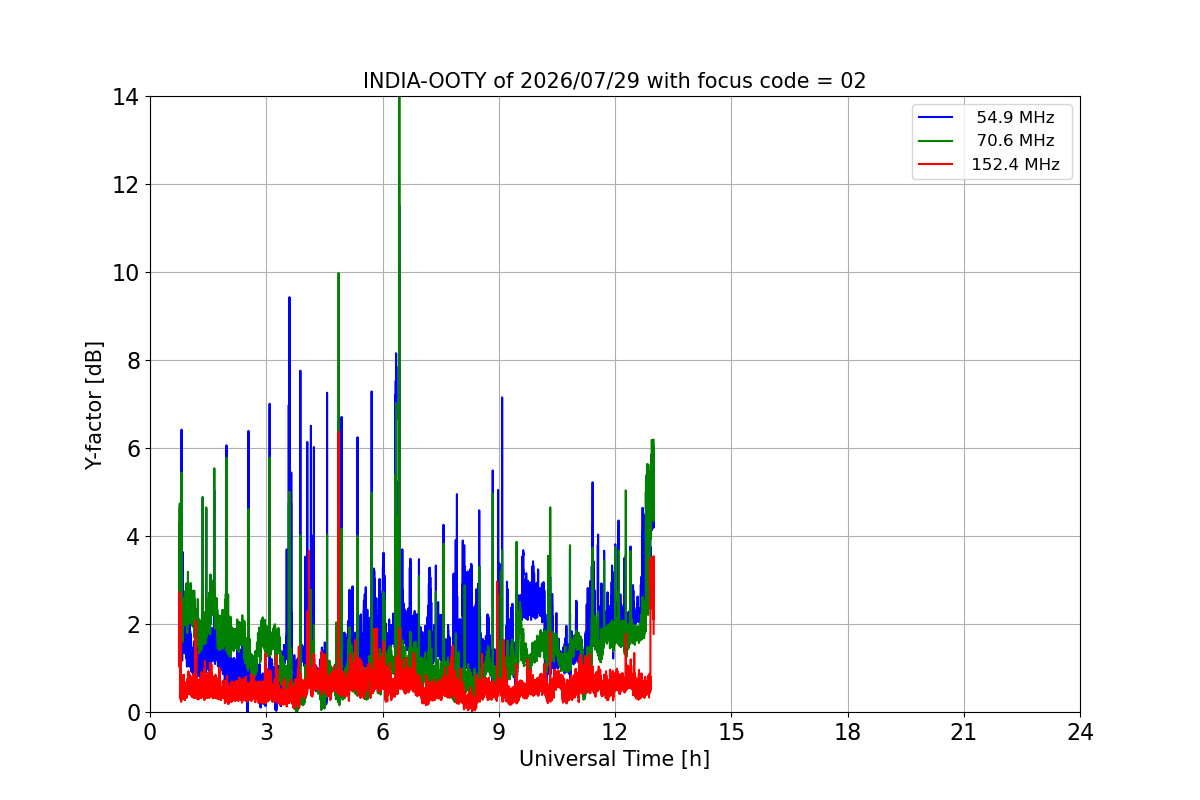Click the INDIA-OOTY plot title
Screen dimensions: 1200x800
click(x=614, y=81)
